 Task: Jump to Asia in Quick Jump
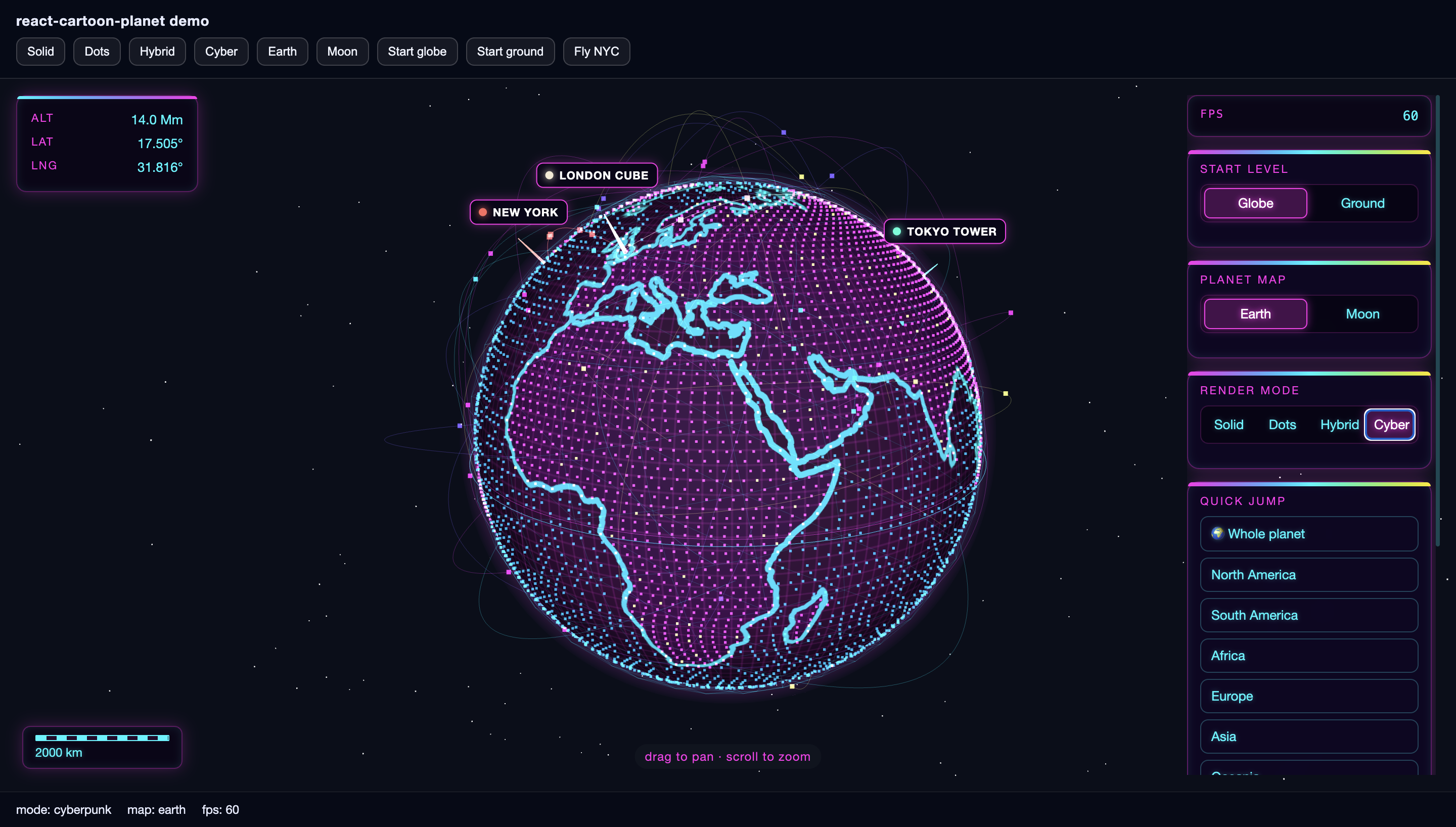click(1309, 737)
